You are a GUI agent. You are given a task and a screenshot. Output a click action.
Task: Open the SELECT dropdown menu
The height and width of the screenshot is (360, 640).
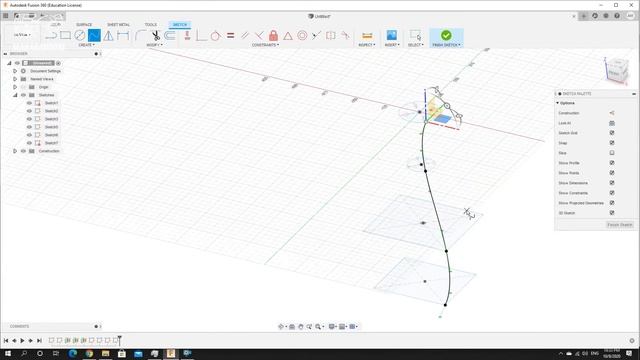416,45
